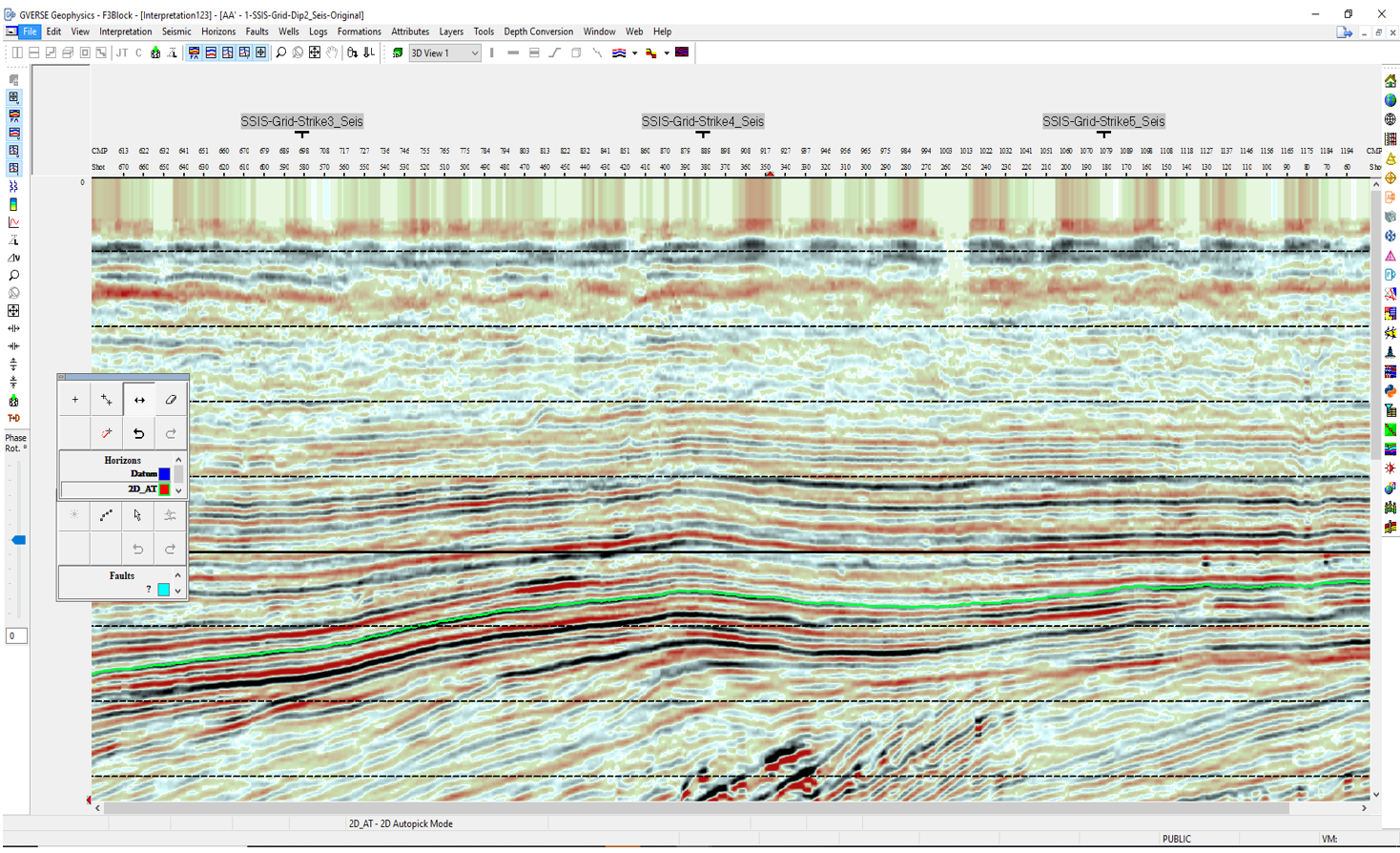The width and height of the screenshot is (1400, 853).
Task: Click the fit-to-extents arrows icon in top toolbar
Action: click(x=315, y=52)
